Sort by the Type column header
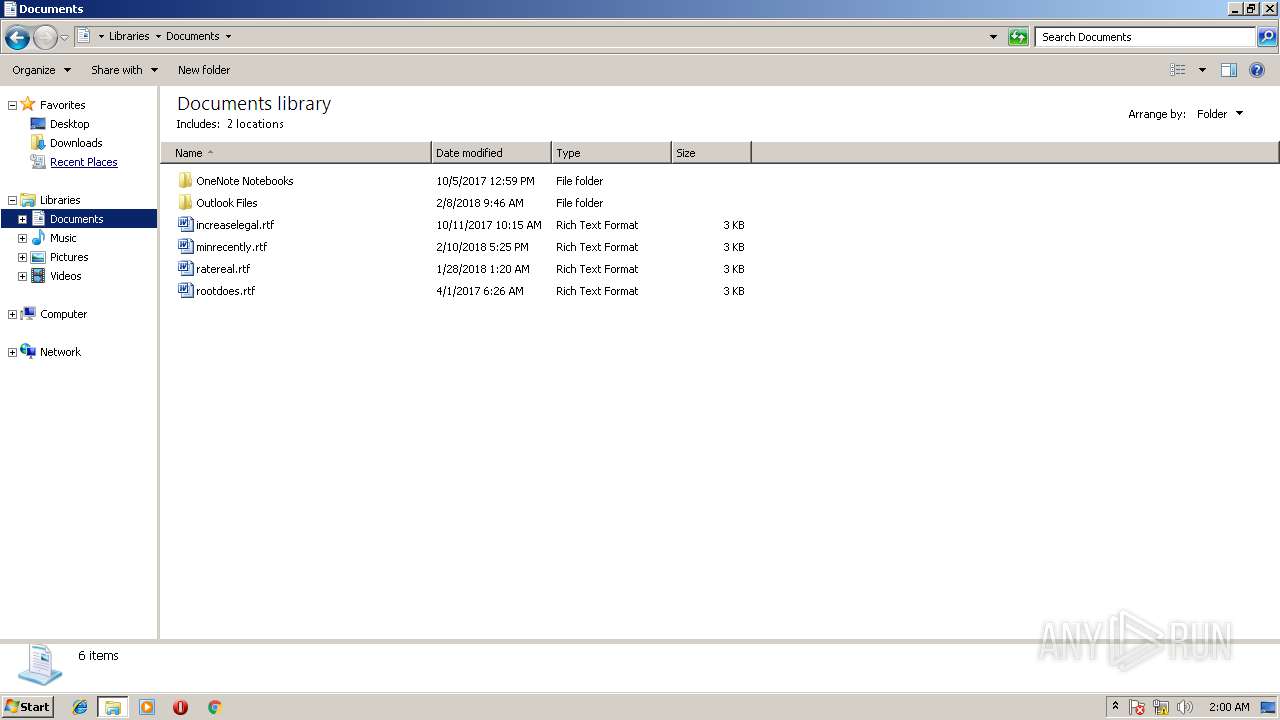Viewport: 1280px width, 720px height. [x=611, y=153]
